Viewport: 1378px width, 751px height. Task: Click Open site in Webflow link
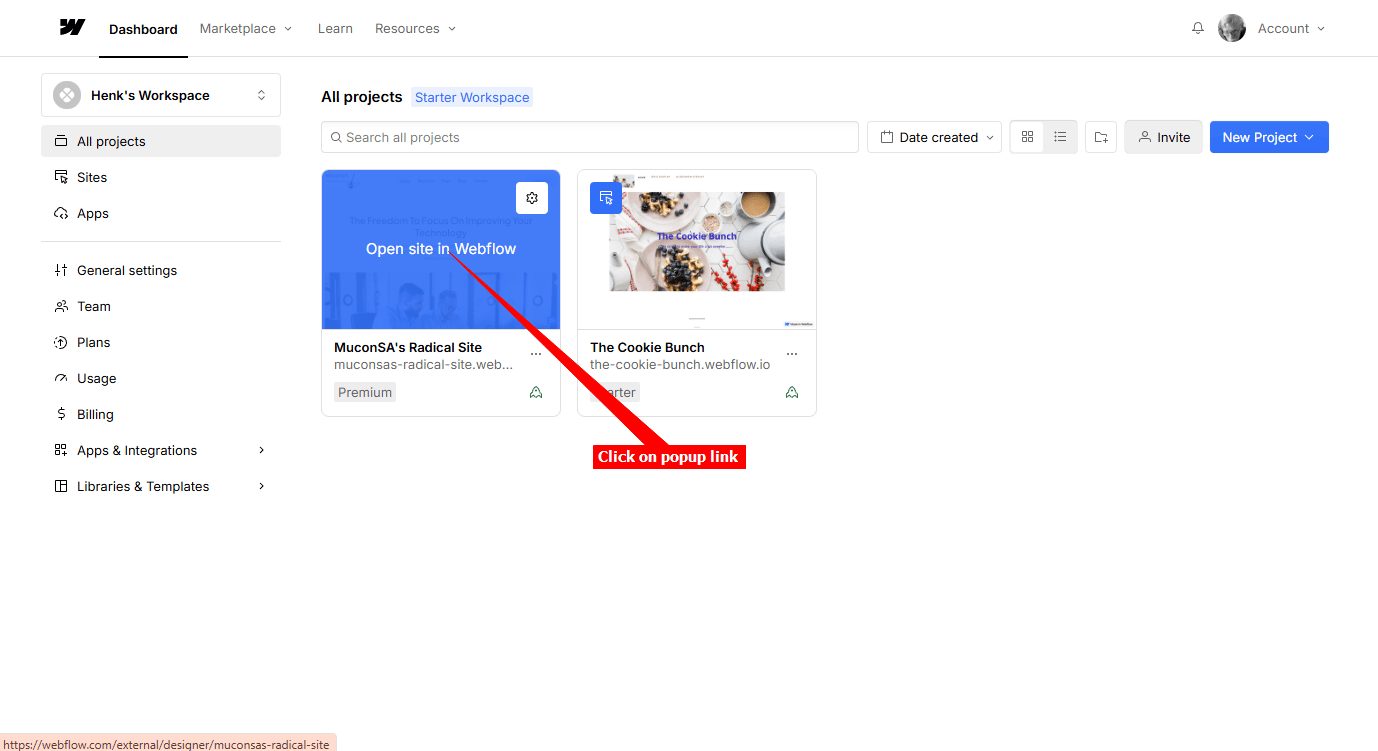[x=441, y=249]
